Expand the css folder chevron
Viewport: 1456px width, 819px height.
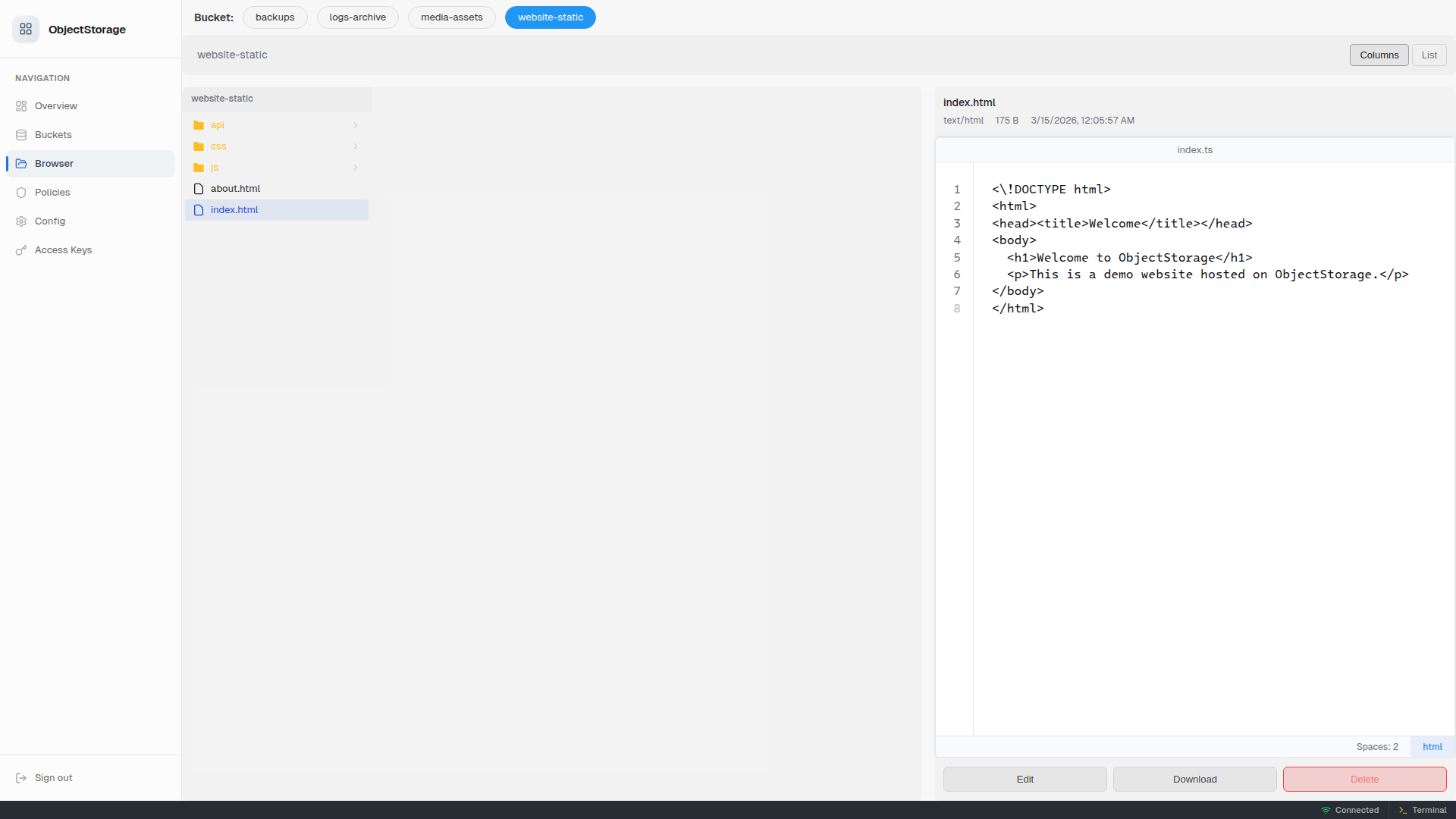click(x=356, y=146)
